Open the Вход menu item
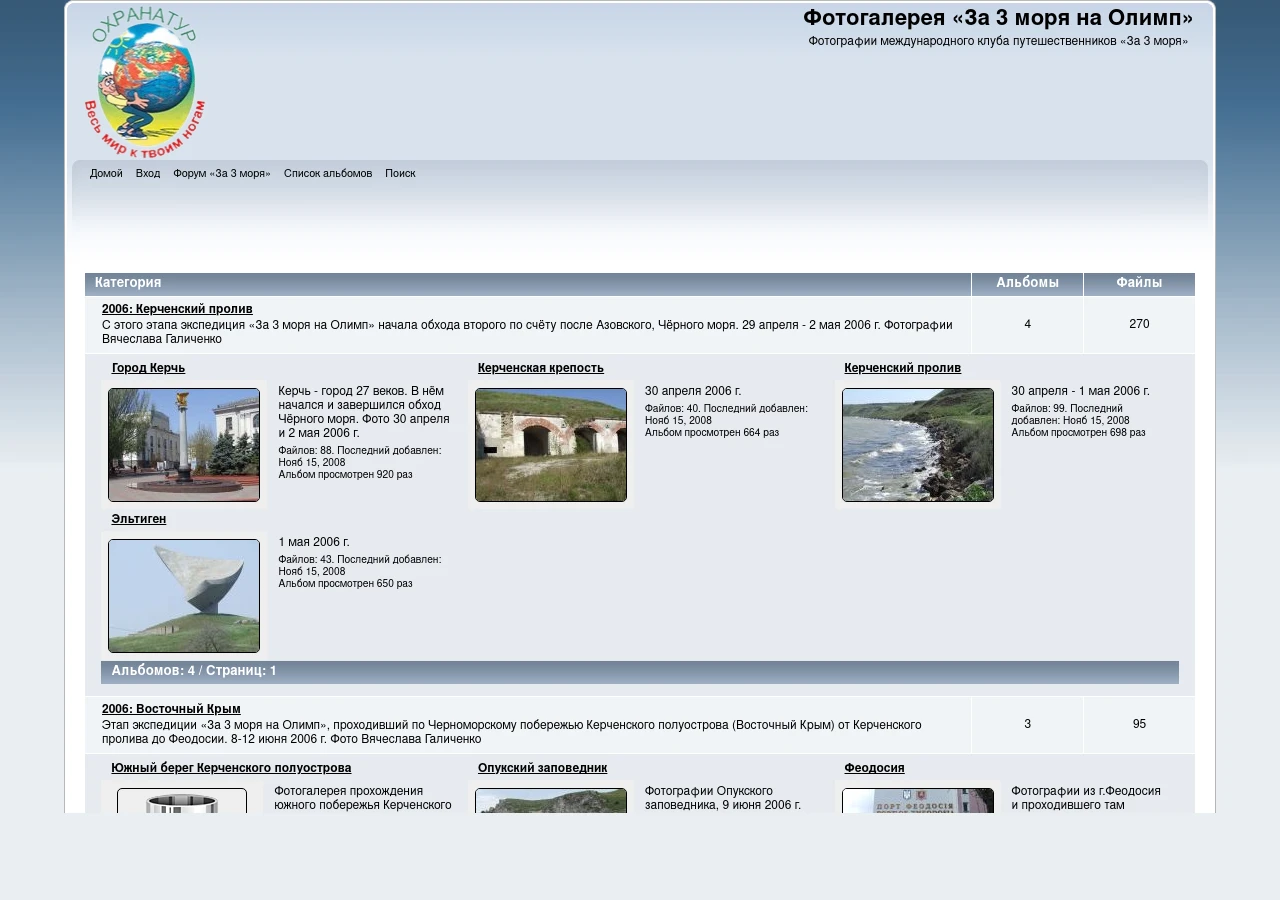 click(x=148, y=173)
